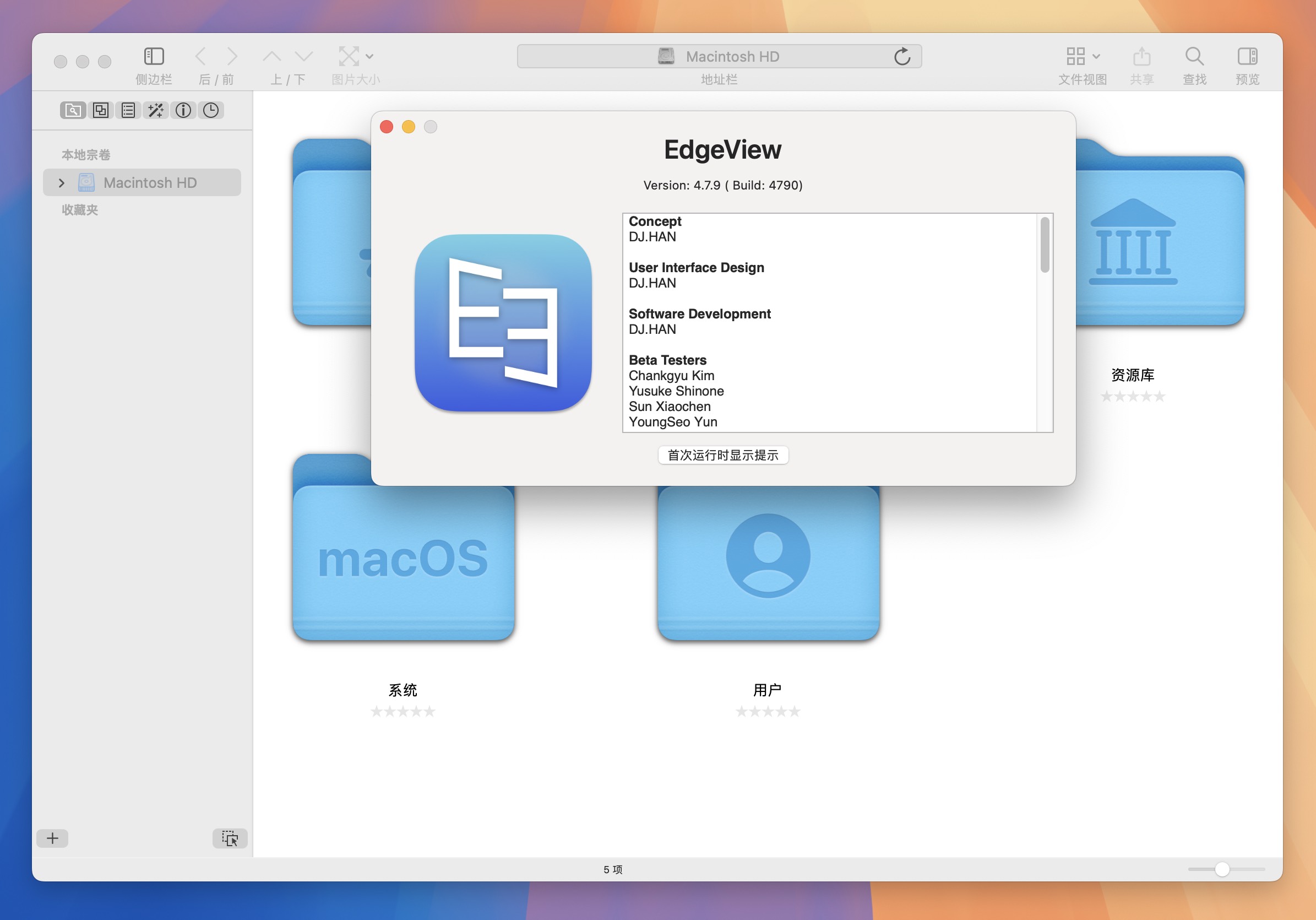Click the 5 项 status bar text
This screenshot has height=920, width=1316.
pos(613,869)
